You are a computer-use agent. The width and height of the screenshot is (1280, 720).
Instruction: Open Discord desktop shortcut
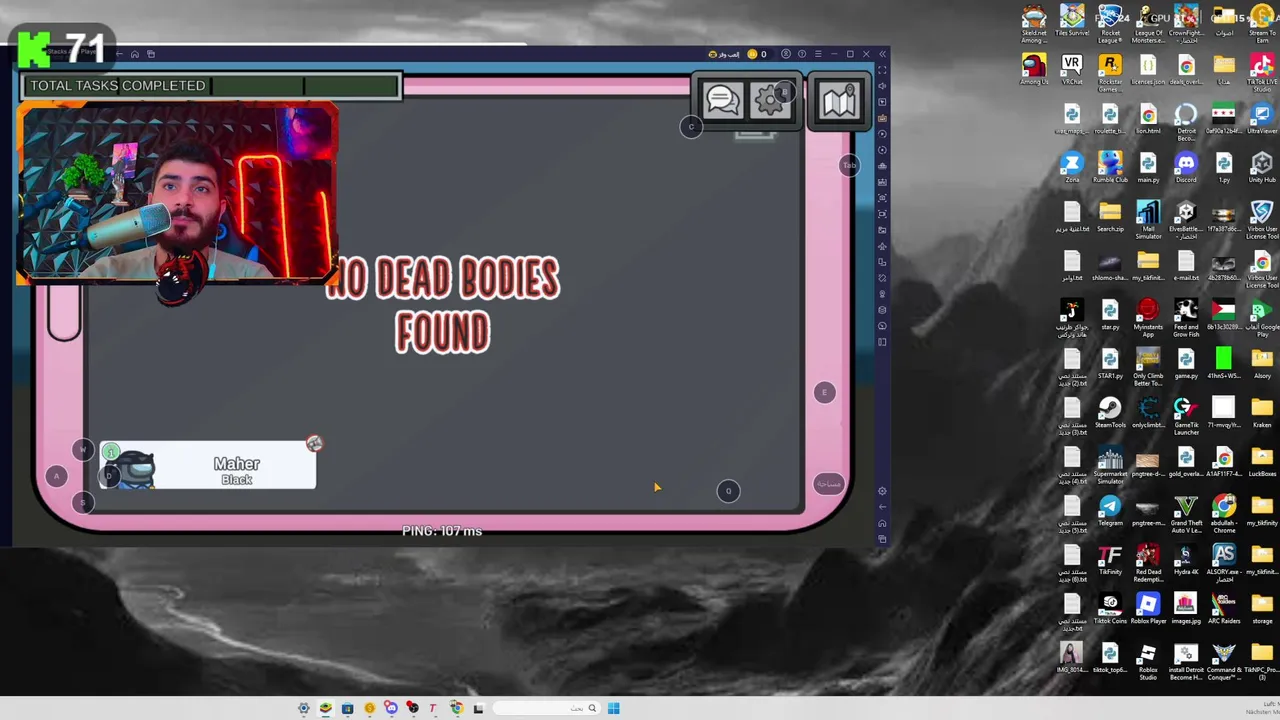click(1186, 168)
